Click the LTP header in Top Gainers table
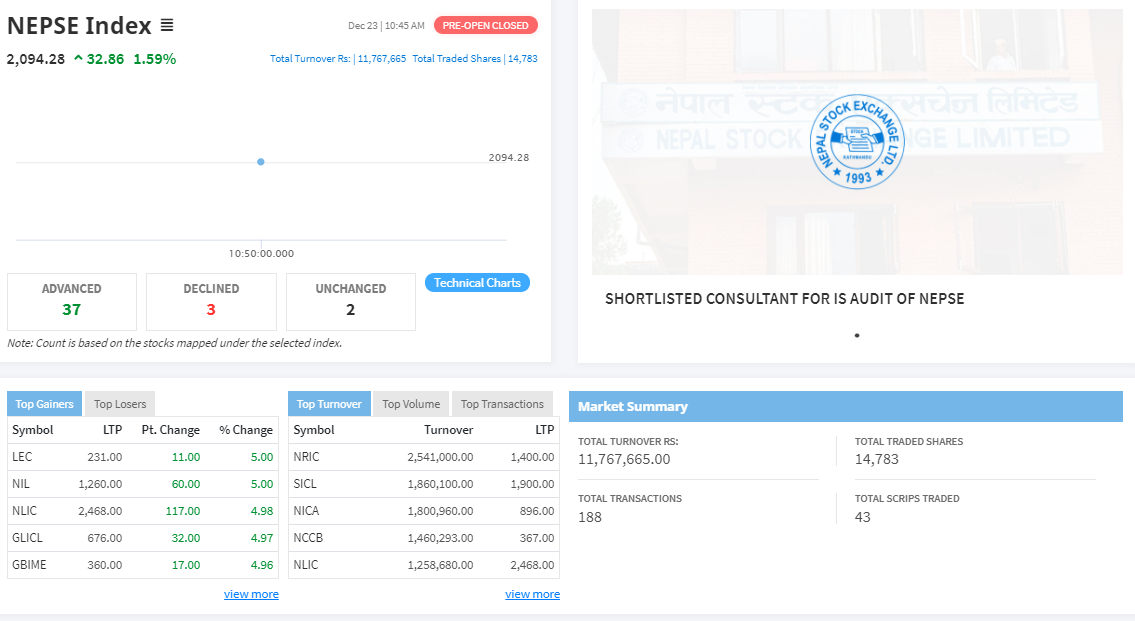 coord(112,430)
